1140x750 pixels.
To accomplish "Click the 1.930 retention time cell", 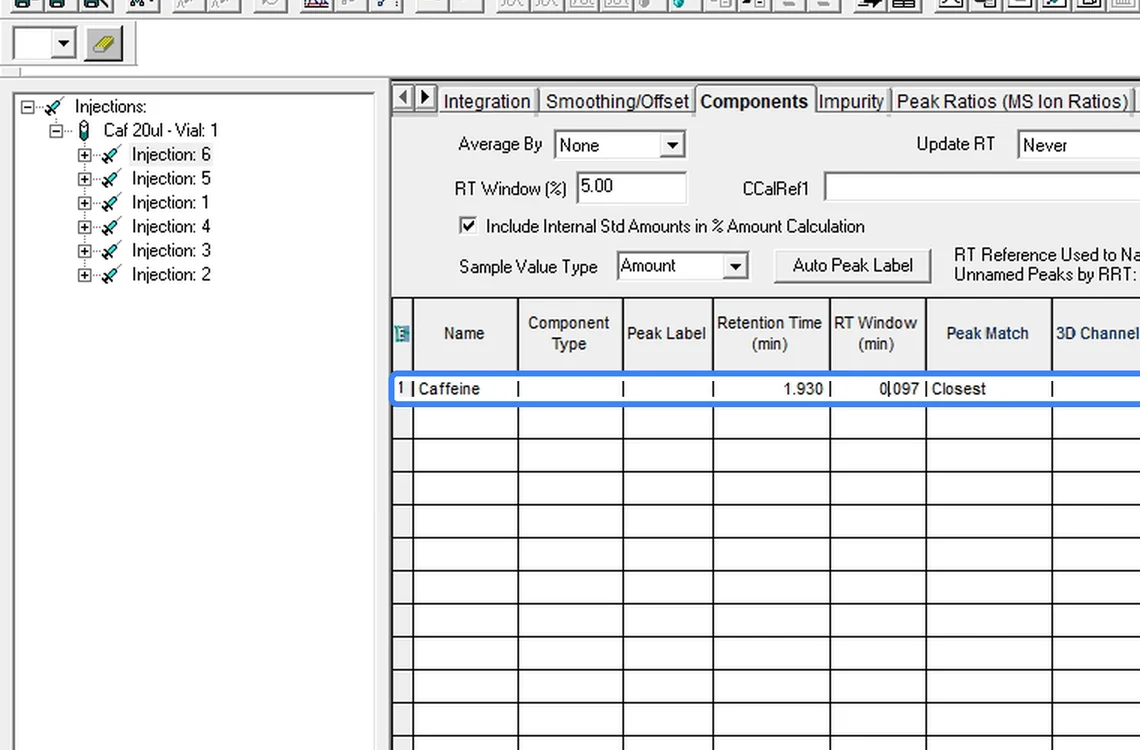I will [x=771, y=389].
